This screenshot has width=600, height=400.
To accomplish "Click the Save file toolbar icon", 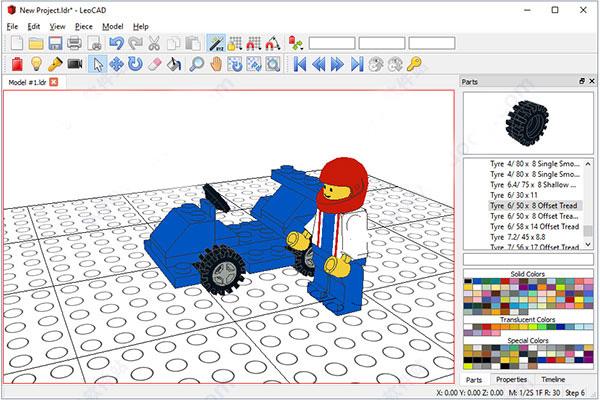I will (x=55, y=43).
